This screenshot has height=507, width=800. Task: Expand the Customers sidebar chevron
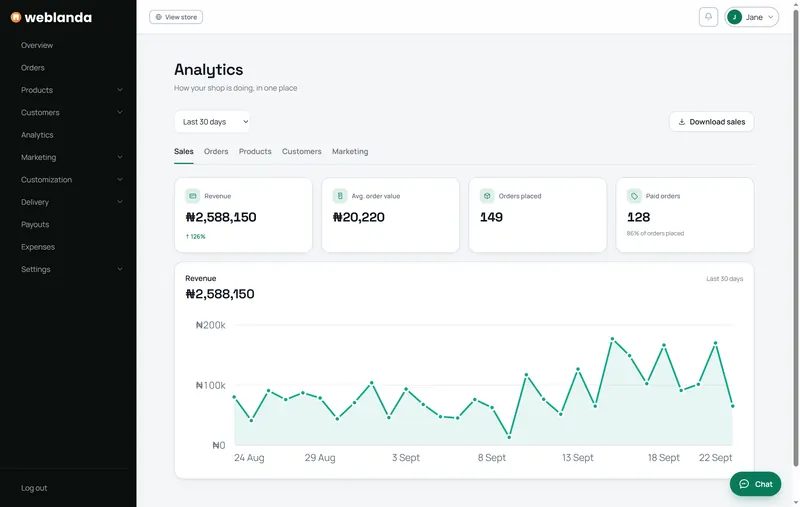click(120, 112)
